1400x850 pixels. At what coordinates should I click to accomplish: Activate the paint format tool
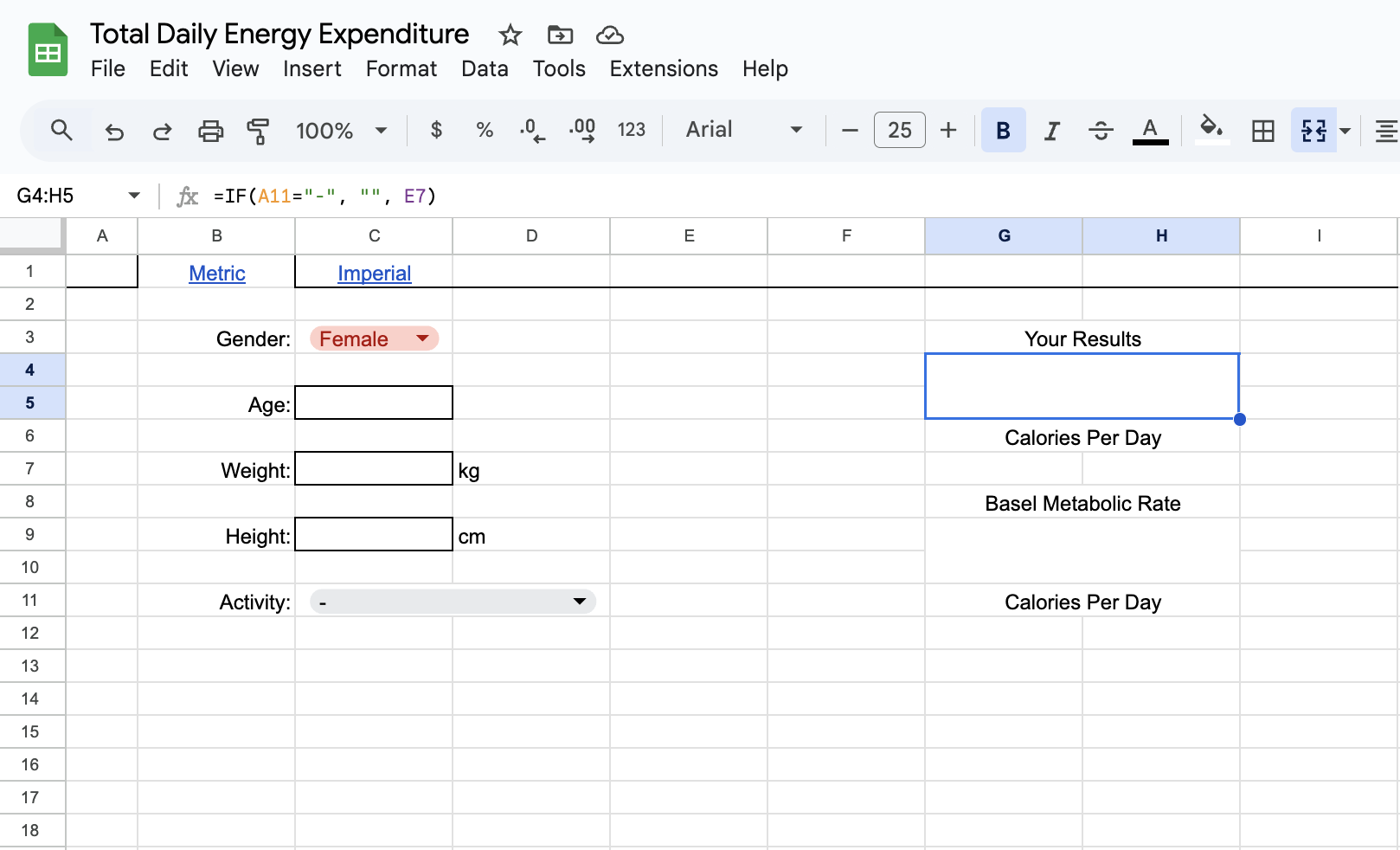(258, 131)
